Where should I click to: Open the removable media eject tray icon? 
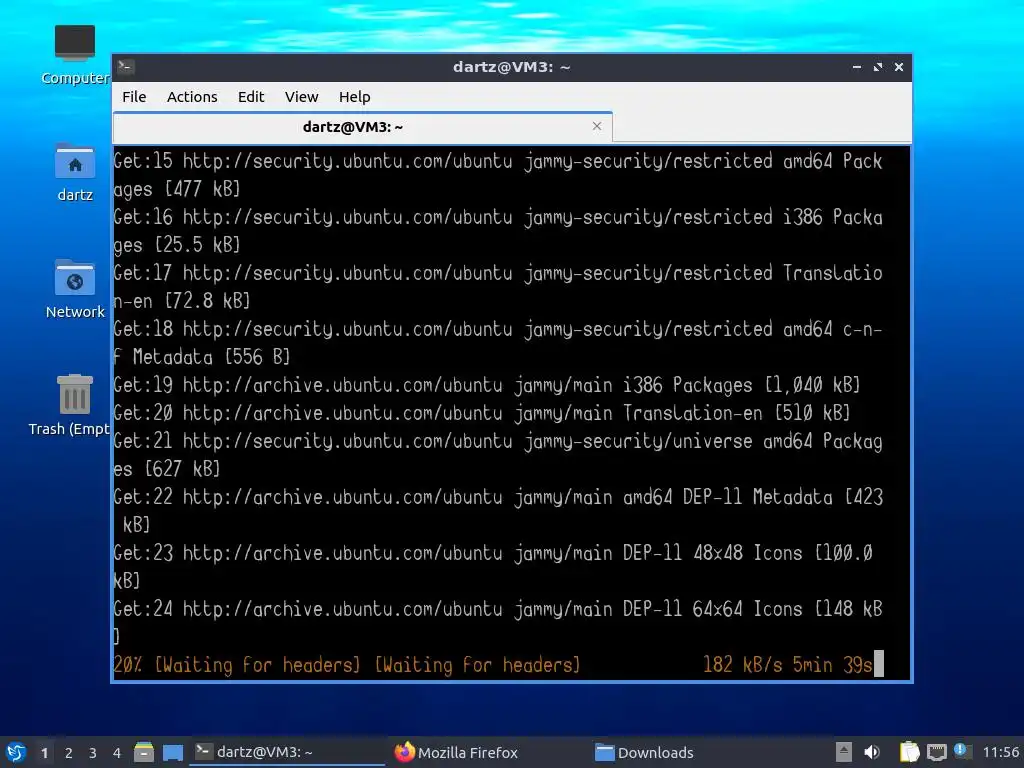point(844,752)
